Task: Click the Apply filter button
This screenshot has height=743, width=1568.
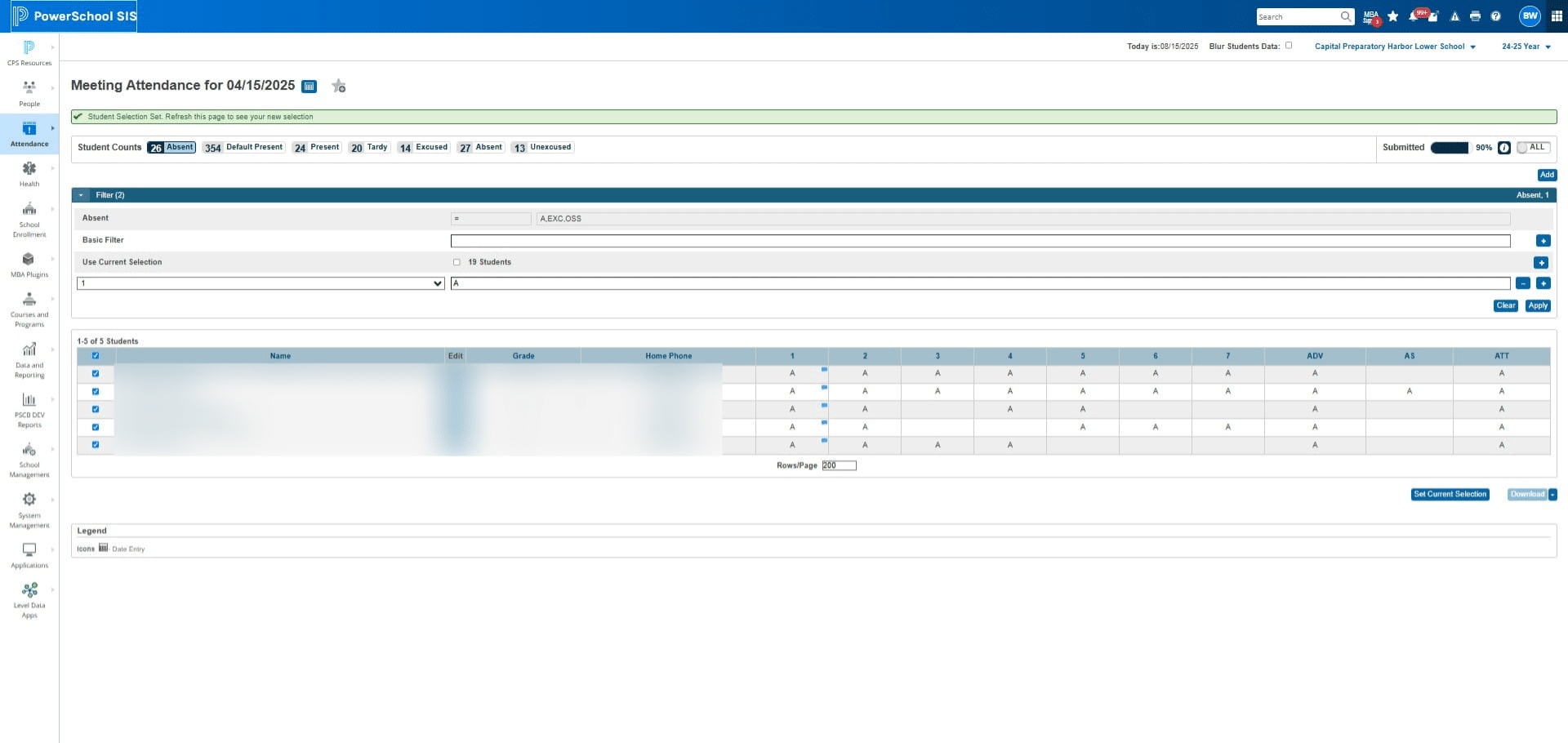Action: [1538, 305]
